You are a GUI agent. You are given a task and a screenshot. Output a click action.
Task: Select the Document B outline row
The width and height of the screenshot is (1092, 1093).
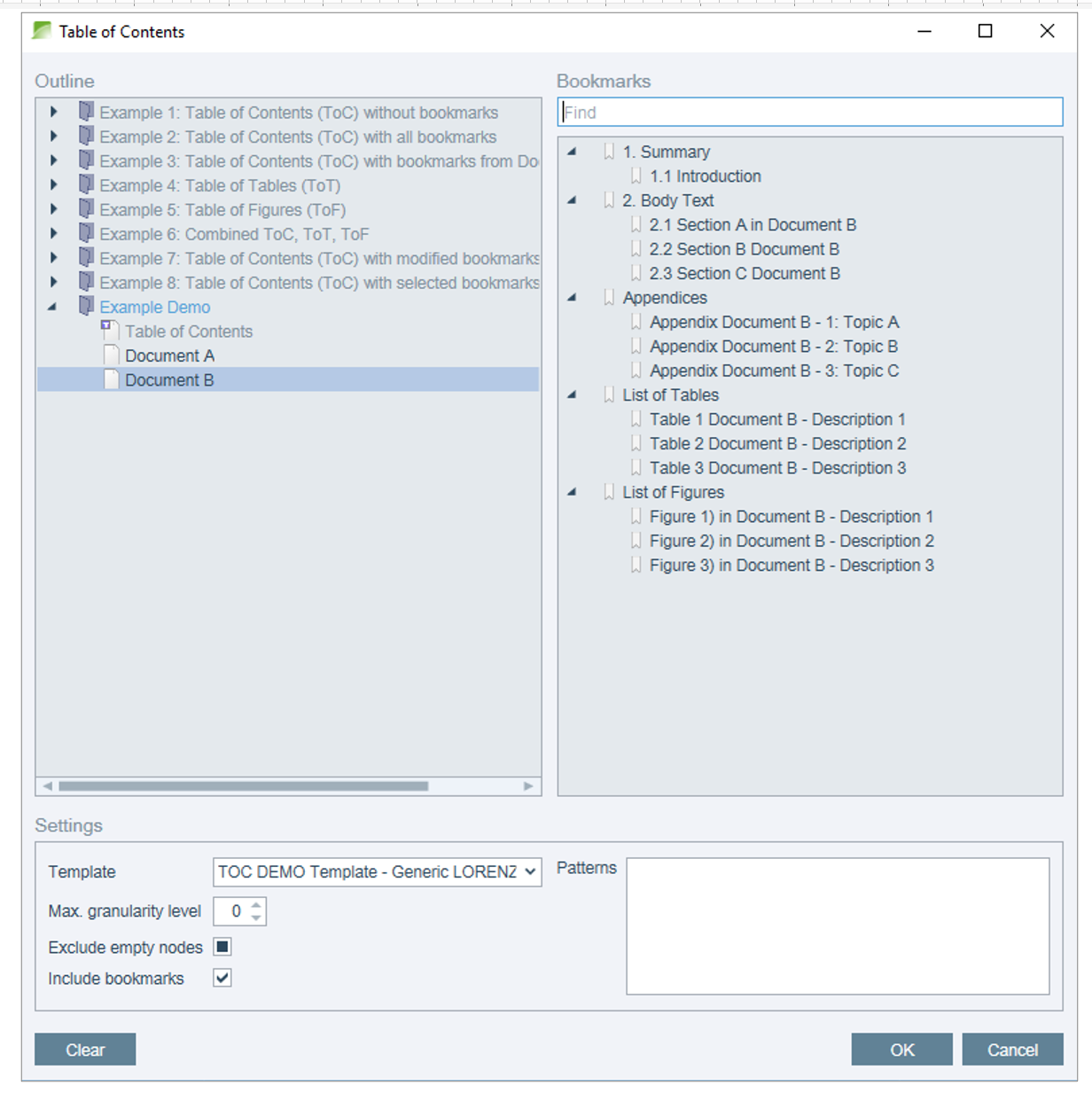[x=288, y=379]
